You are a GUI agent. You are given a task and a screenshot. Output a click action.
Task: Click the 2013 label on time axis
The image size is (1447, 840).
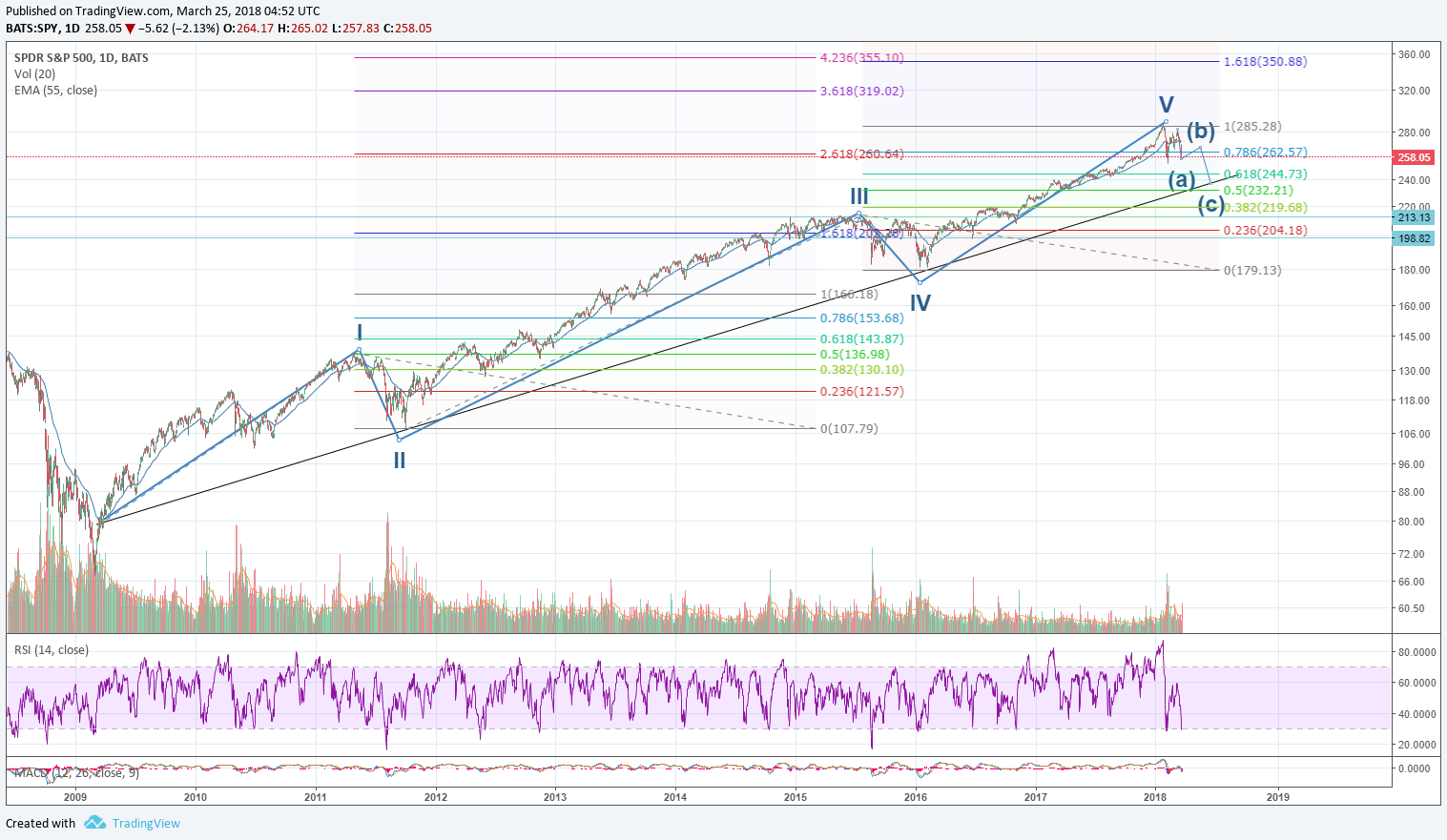click(554, 798)
